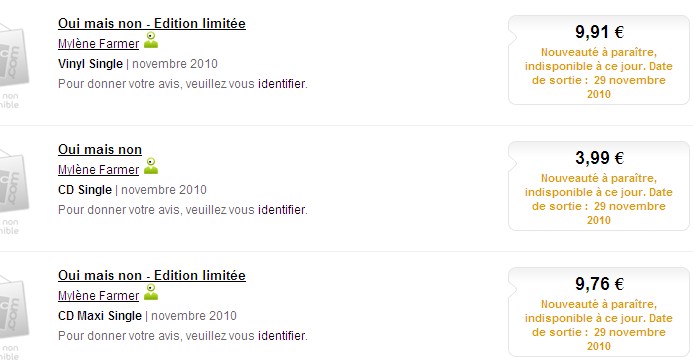The height and width of the screenshot is (360, 693).
Task: Follow Mylène Farmer link in Vinyl Single row
Action: click(x=99, y=44)
